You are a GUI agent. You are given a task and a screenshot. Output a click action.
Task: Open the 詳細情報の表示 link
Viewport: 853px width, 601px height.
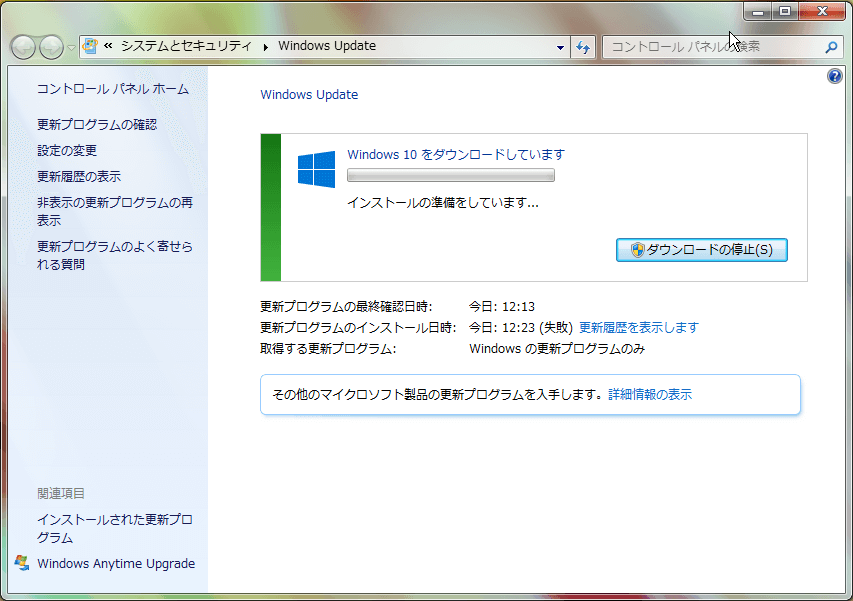[650, 394]
